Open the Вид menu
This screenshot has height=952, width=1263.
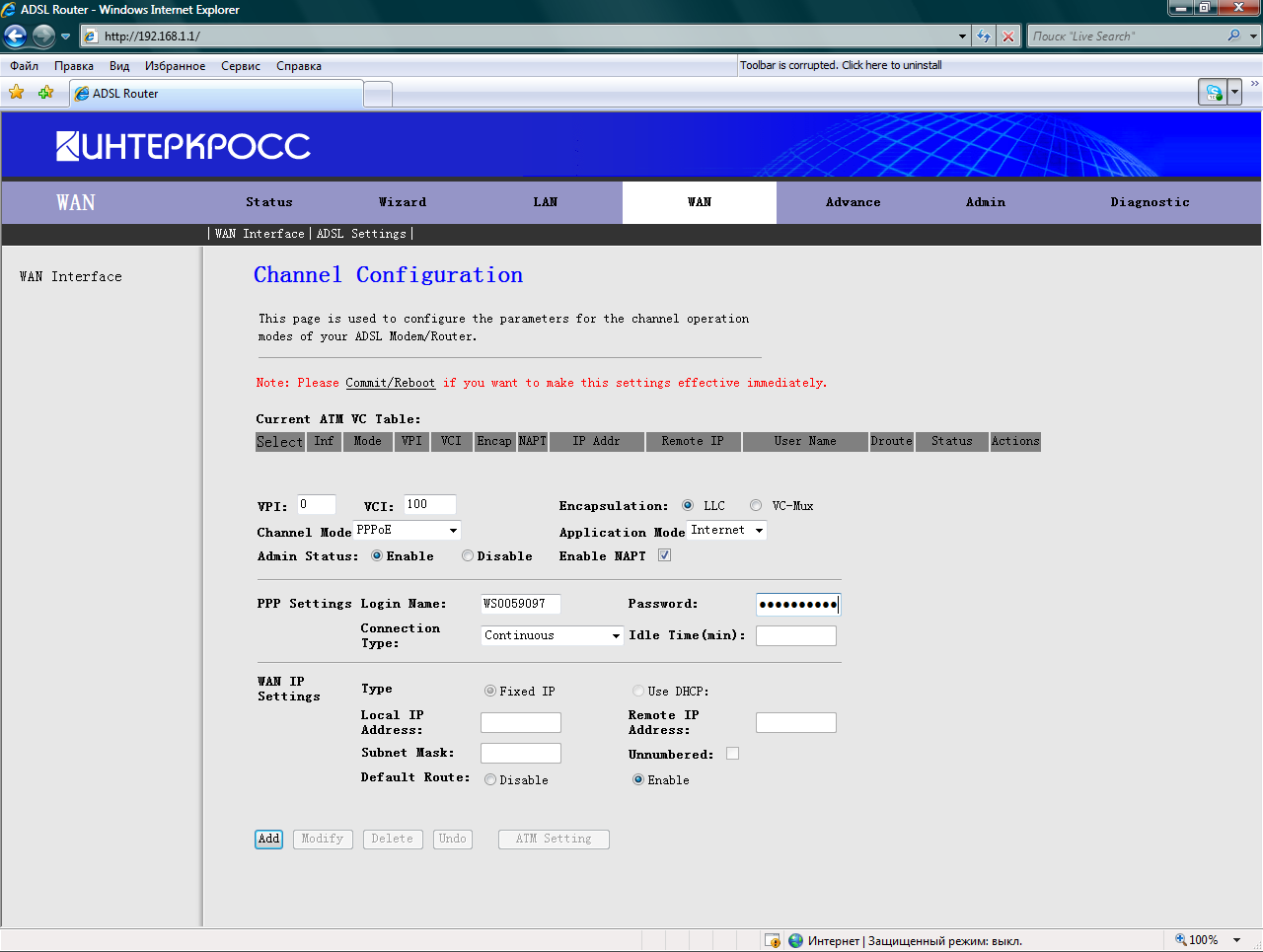[119, 66]
